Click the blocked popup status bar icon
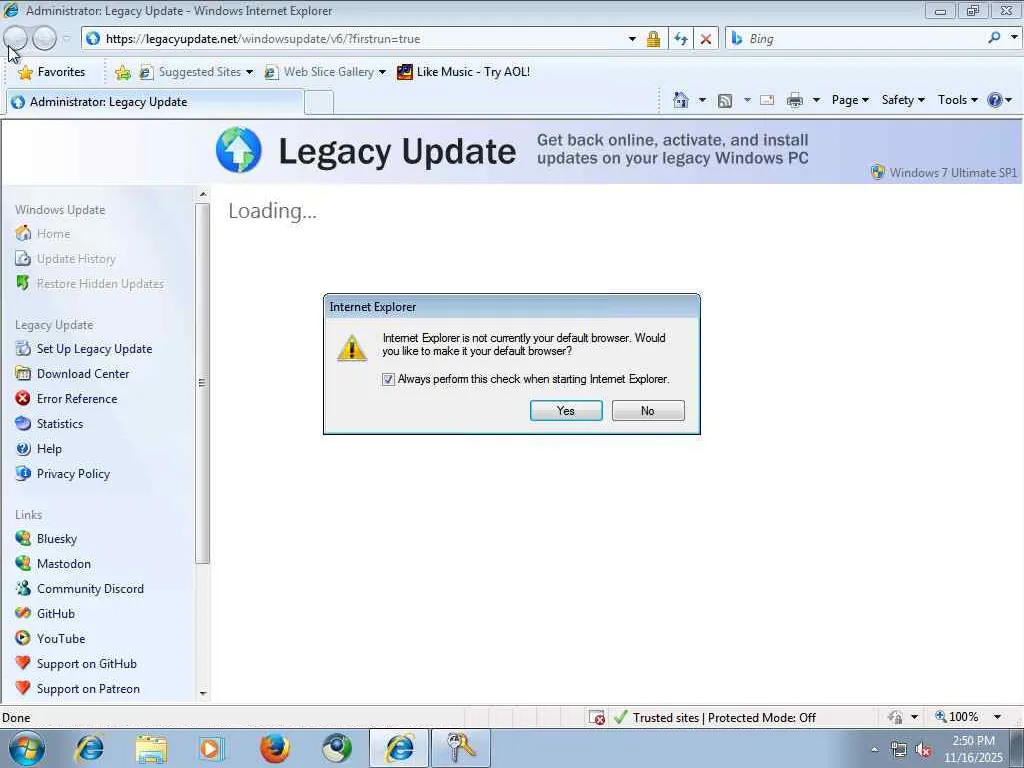Viewport: 1024px width, 768px height. [x=596, y=717]
